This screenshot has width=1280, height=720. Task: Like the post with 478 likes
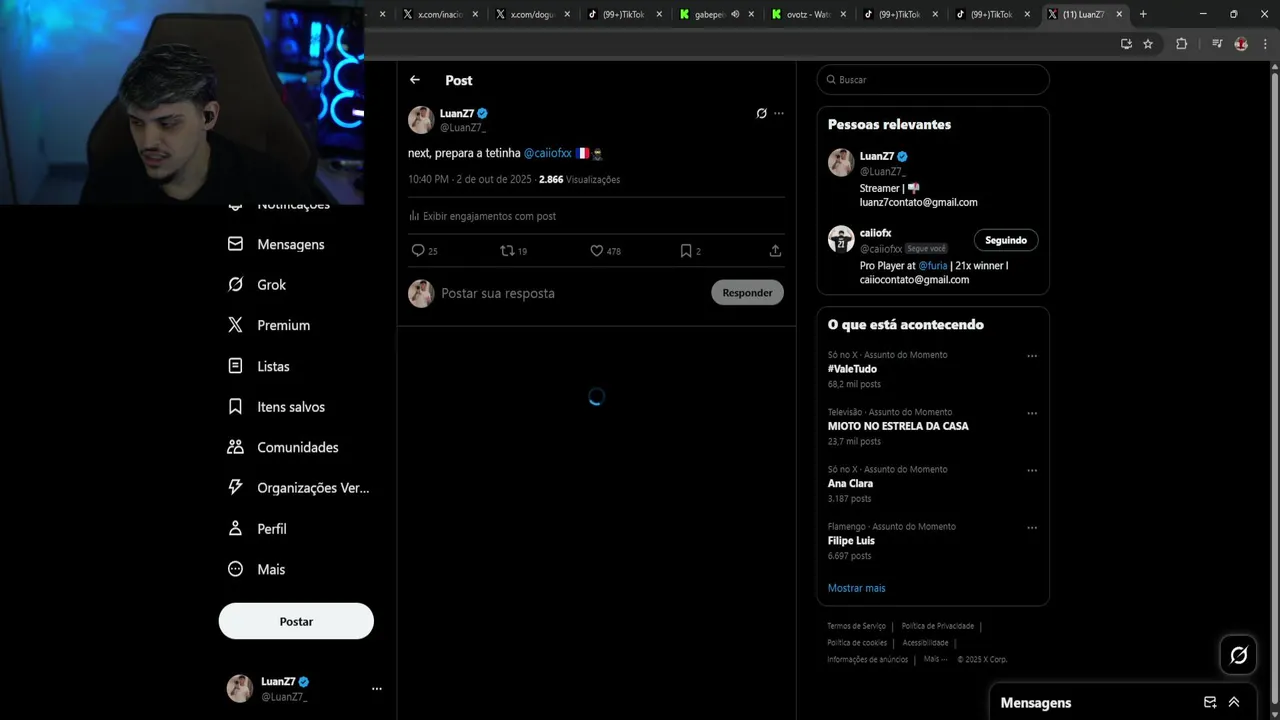(605, 251)
